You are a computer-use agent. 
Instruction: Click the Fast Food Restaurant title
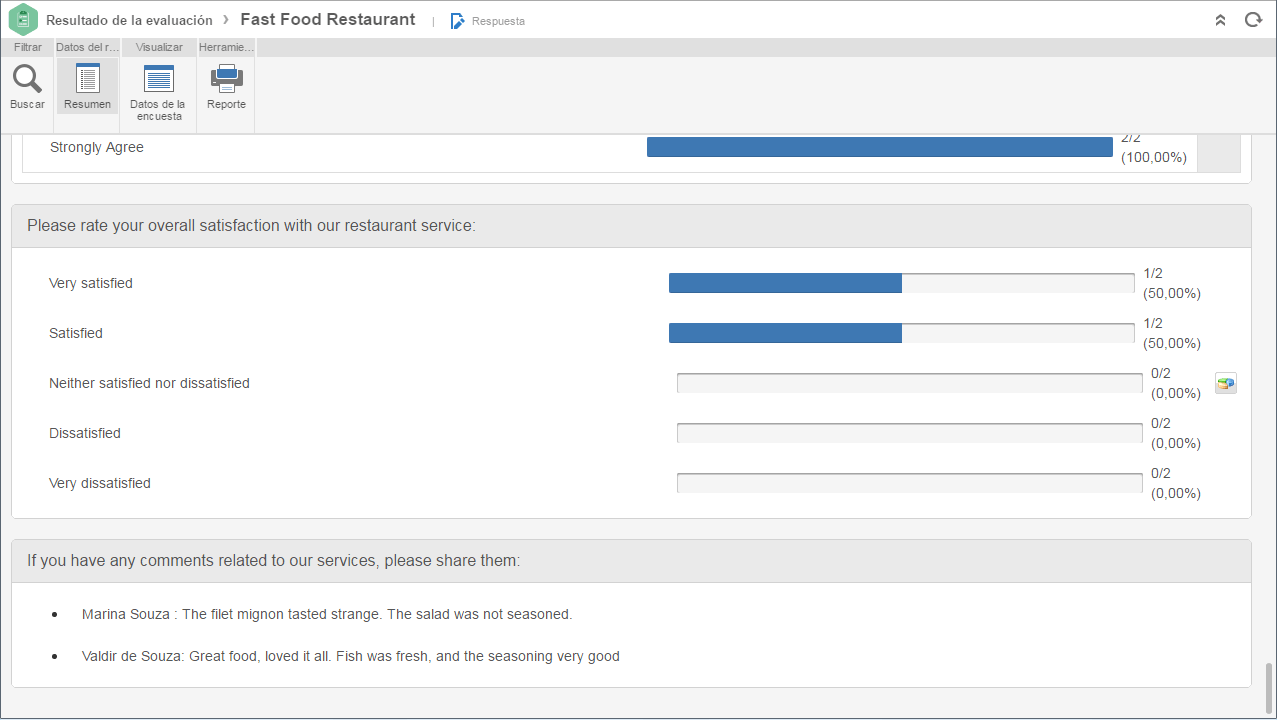click(328, 20)
